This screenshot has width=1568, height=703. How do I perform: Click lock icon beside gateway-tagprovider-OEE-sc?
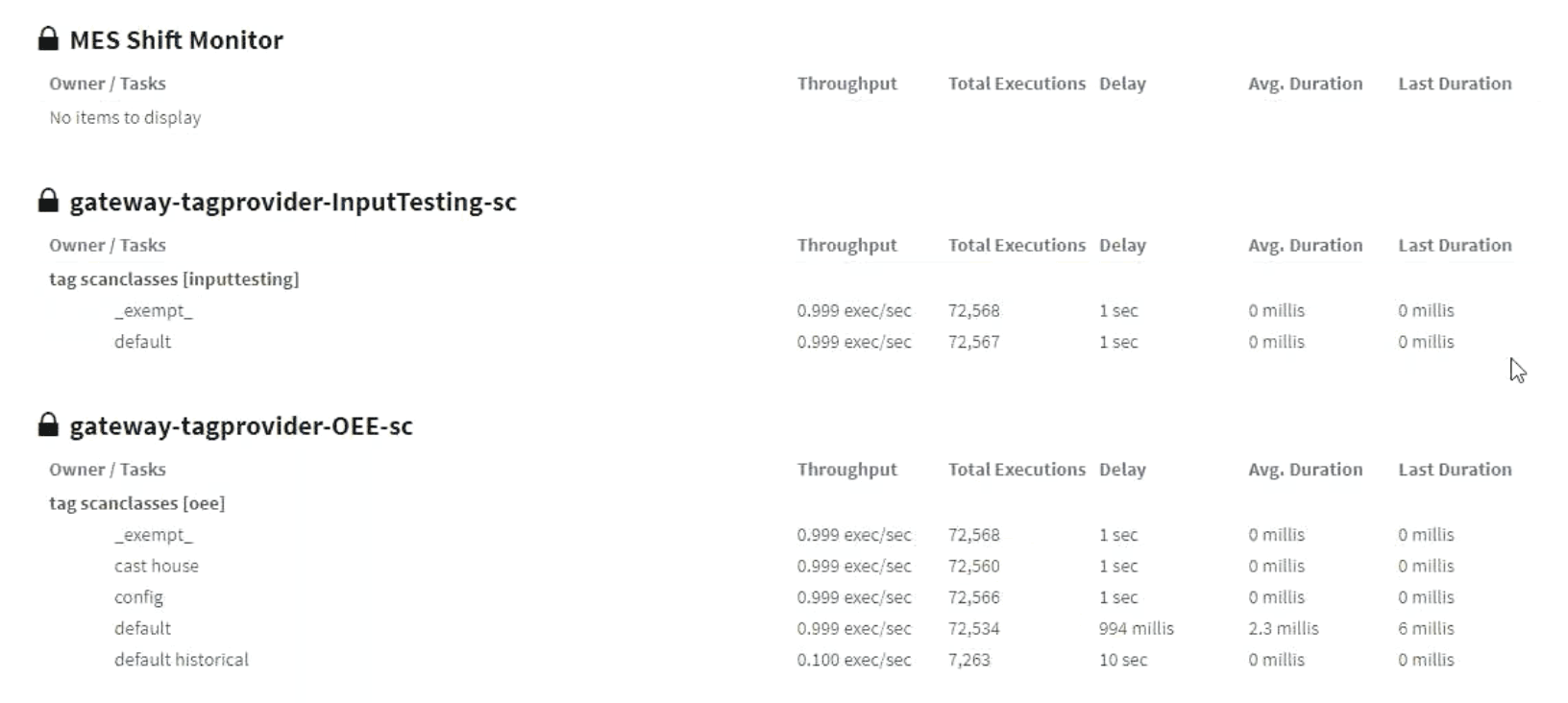pos(48,424)
